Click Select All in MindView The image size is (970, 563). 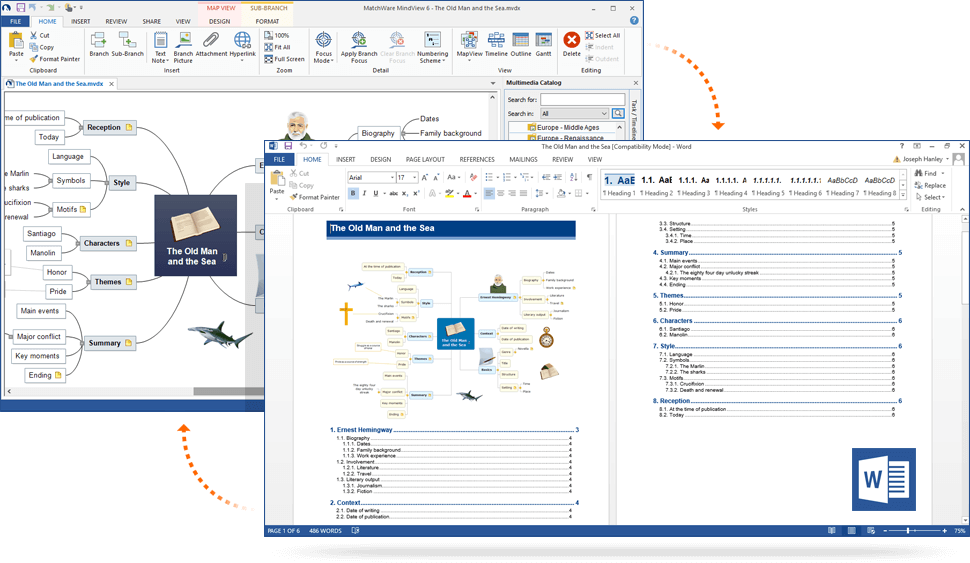pyautogui.click(x=603, y=35)
